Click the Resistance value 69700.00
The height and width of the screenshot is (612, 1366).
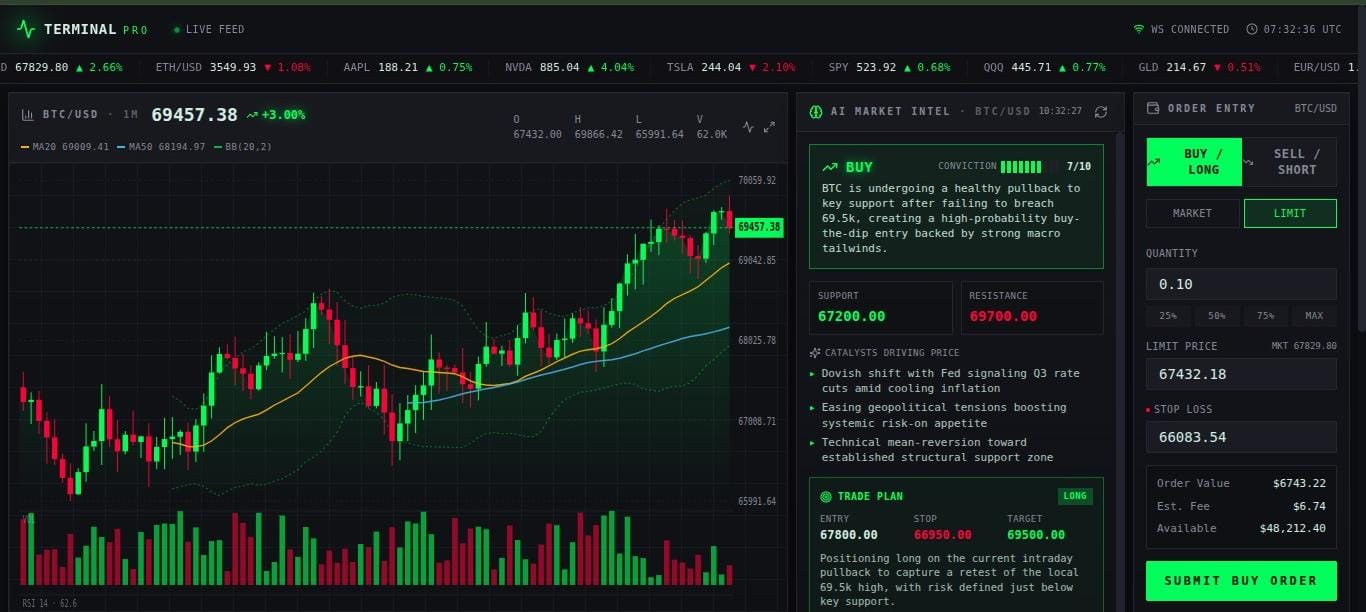pos(1003,316)
